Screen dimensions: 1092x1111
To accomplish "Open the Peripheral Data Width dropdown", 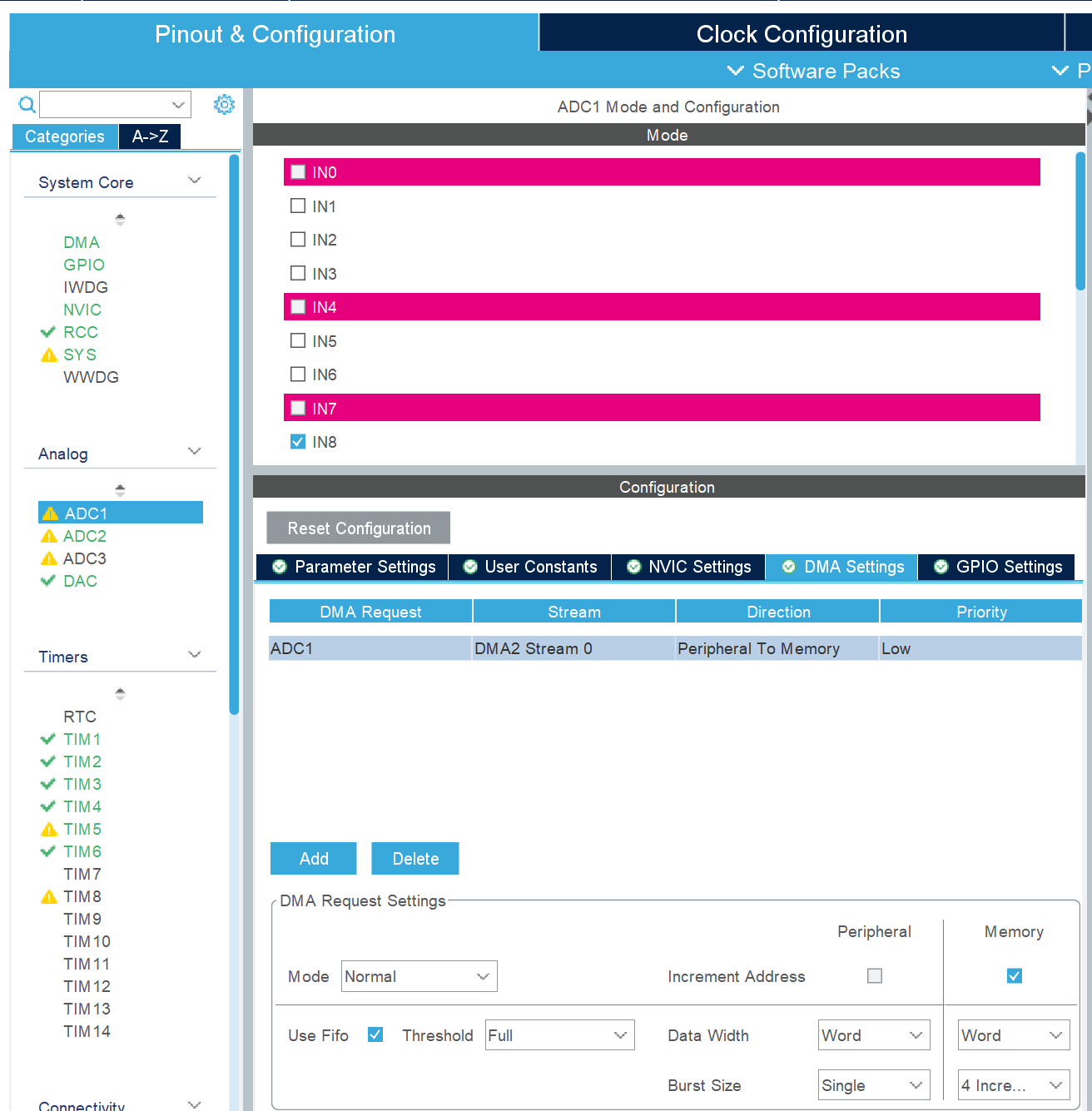I will click(873, 1034).
